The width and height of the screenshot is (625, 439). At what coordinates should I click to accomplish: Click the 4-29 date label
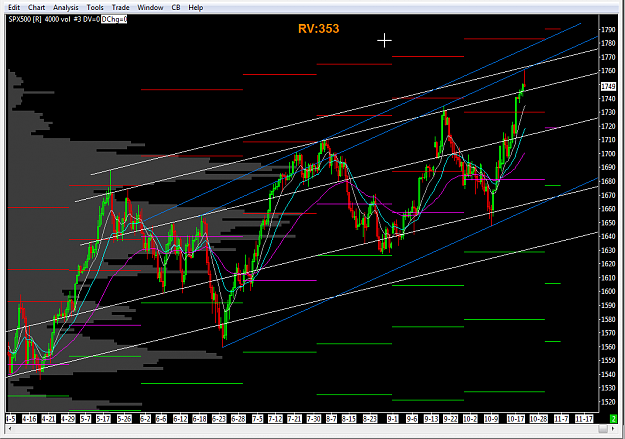tap(67, 419)
